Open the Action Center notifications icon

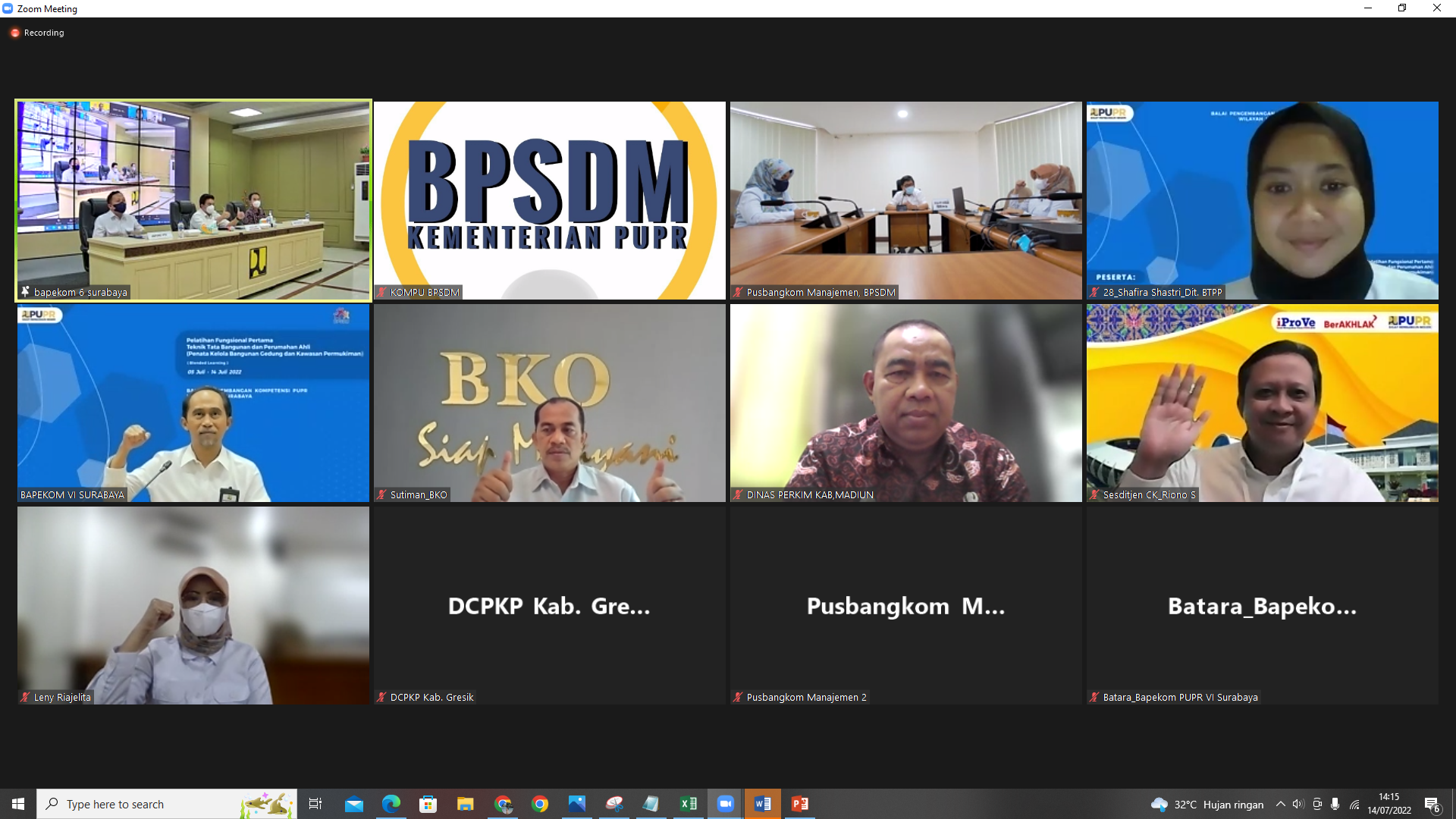(1432, 804)
